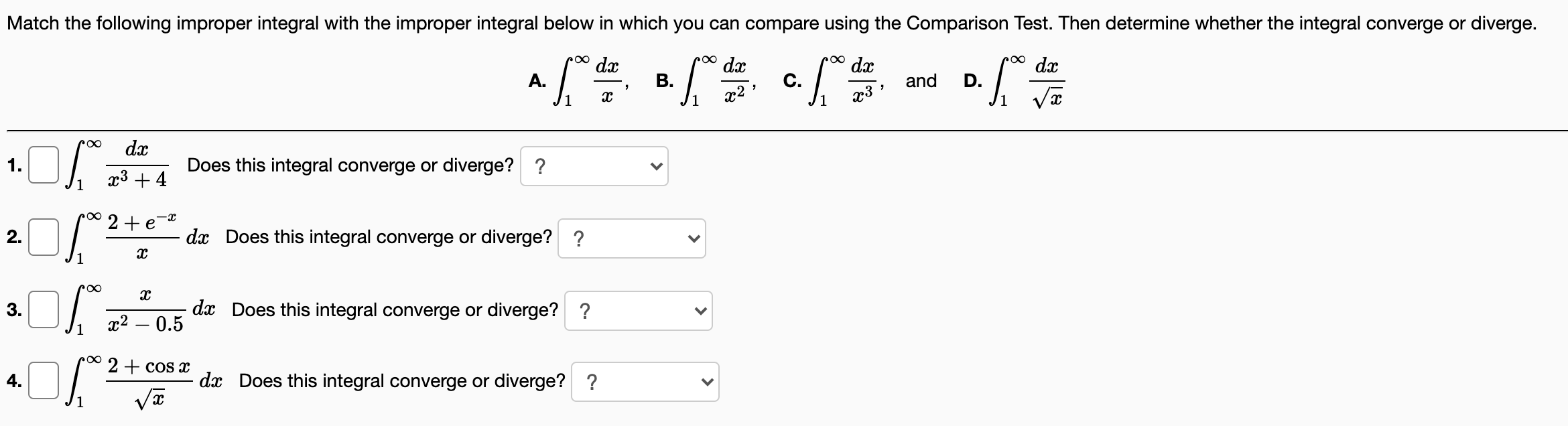Open the converge/diverge dropdown for problem 1
This screenshot has height=426, width=1568.
click(x=594, y=165)
